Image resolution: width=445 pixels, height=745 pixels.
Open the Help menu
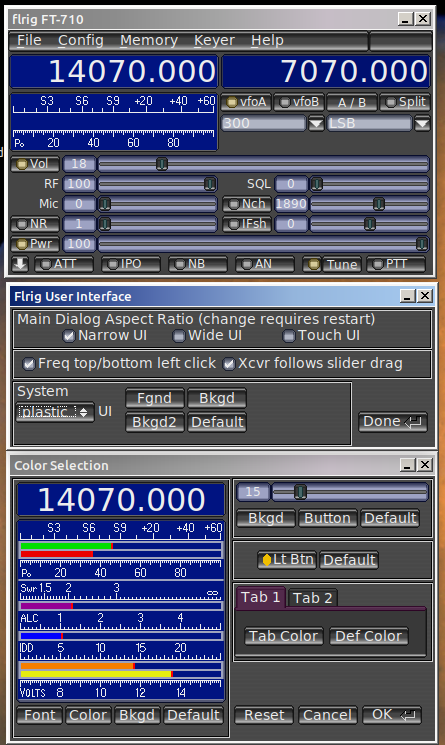pyautogui.click(x=267, y=40)
